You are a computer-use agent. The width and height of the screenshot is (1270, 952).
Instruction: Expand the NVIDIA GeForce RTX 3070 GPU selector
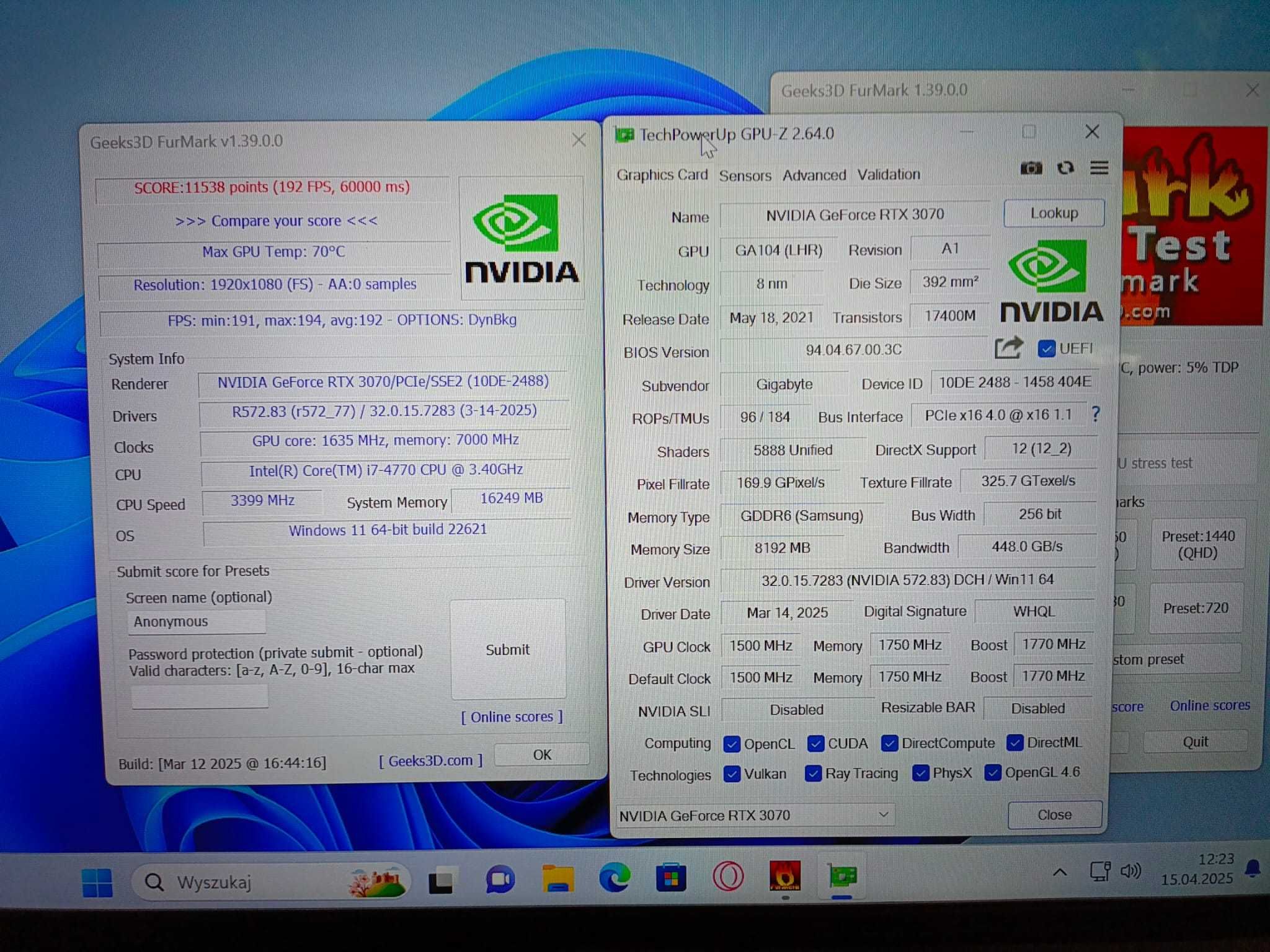pyautogui.click(x=755, y=815)
